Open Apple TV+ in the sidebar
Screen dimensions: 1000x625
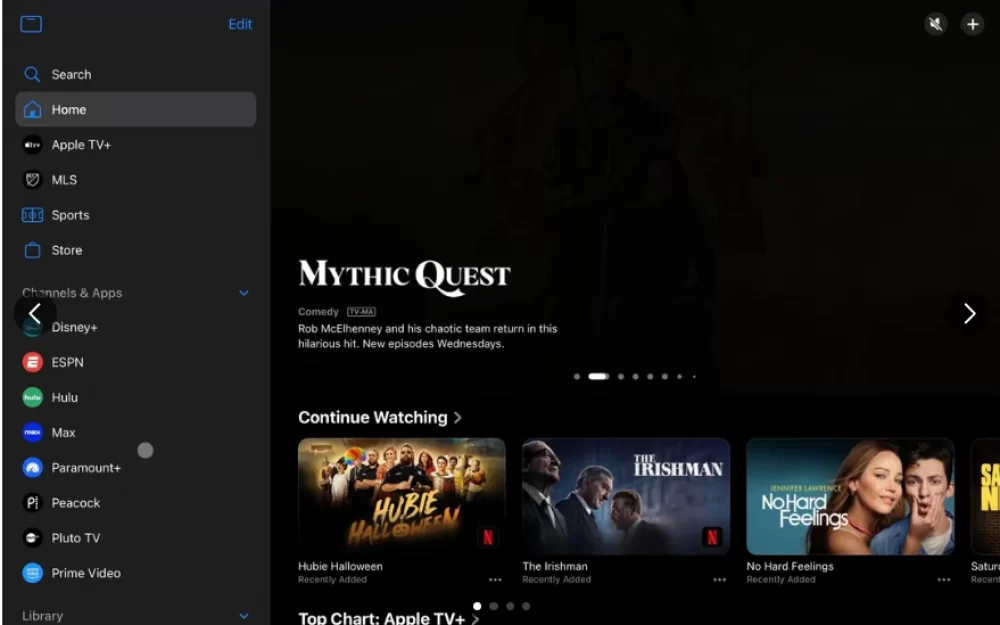[135, 145]
